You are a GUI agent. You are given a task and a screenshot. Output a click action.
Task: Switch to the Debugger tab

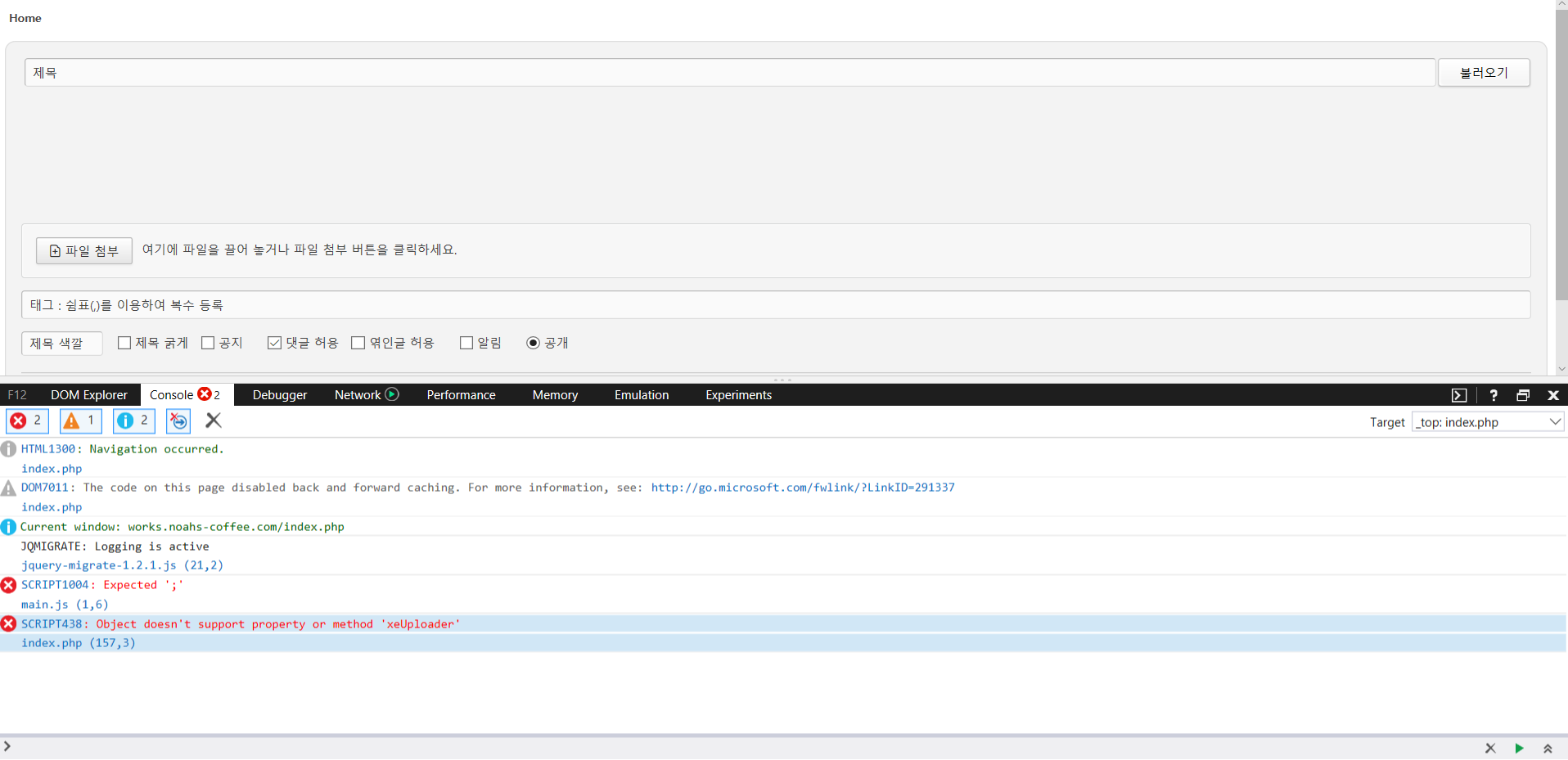pyautogui.click(x=279, y=395)
